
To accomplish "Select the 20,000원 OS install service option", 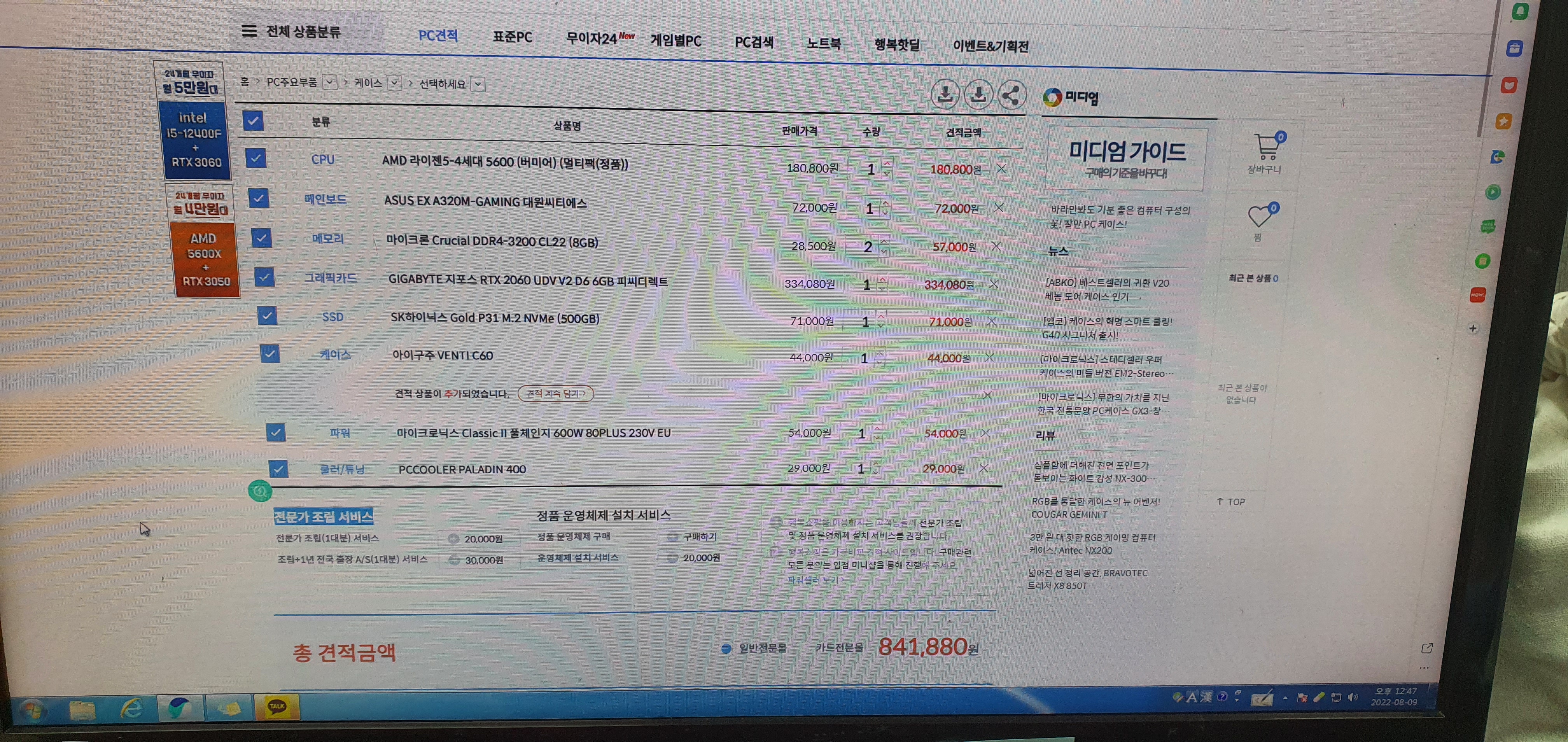I will (697, 557).
